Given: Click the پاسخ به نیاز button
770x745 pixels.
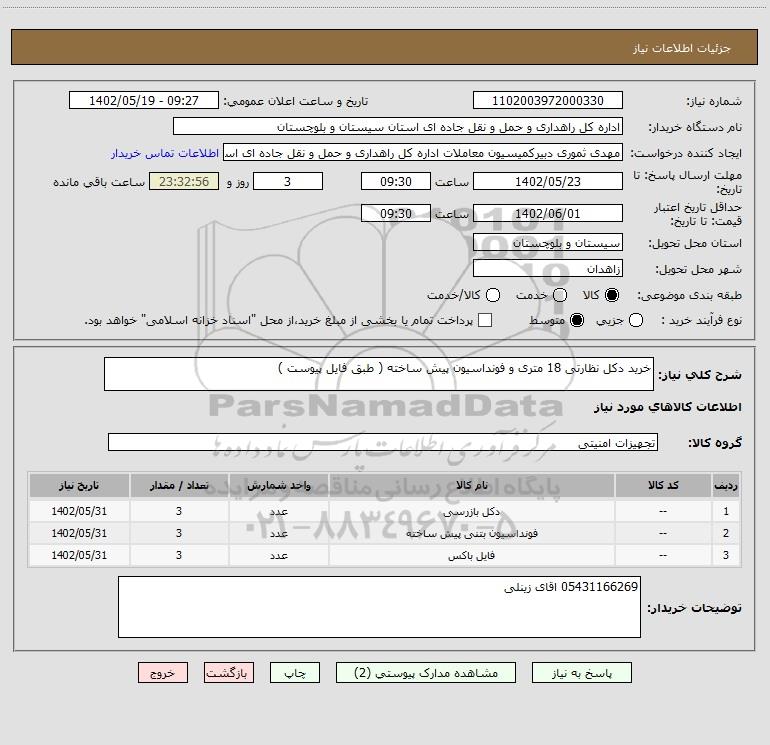Looking at the screenshot, I should tap(582, 673).
